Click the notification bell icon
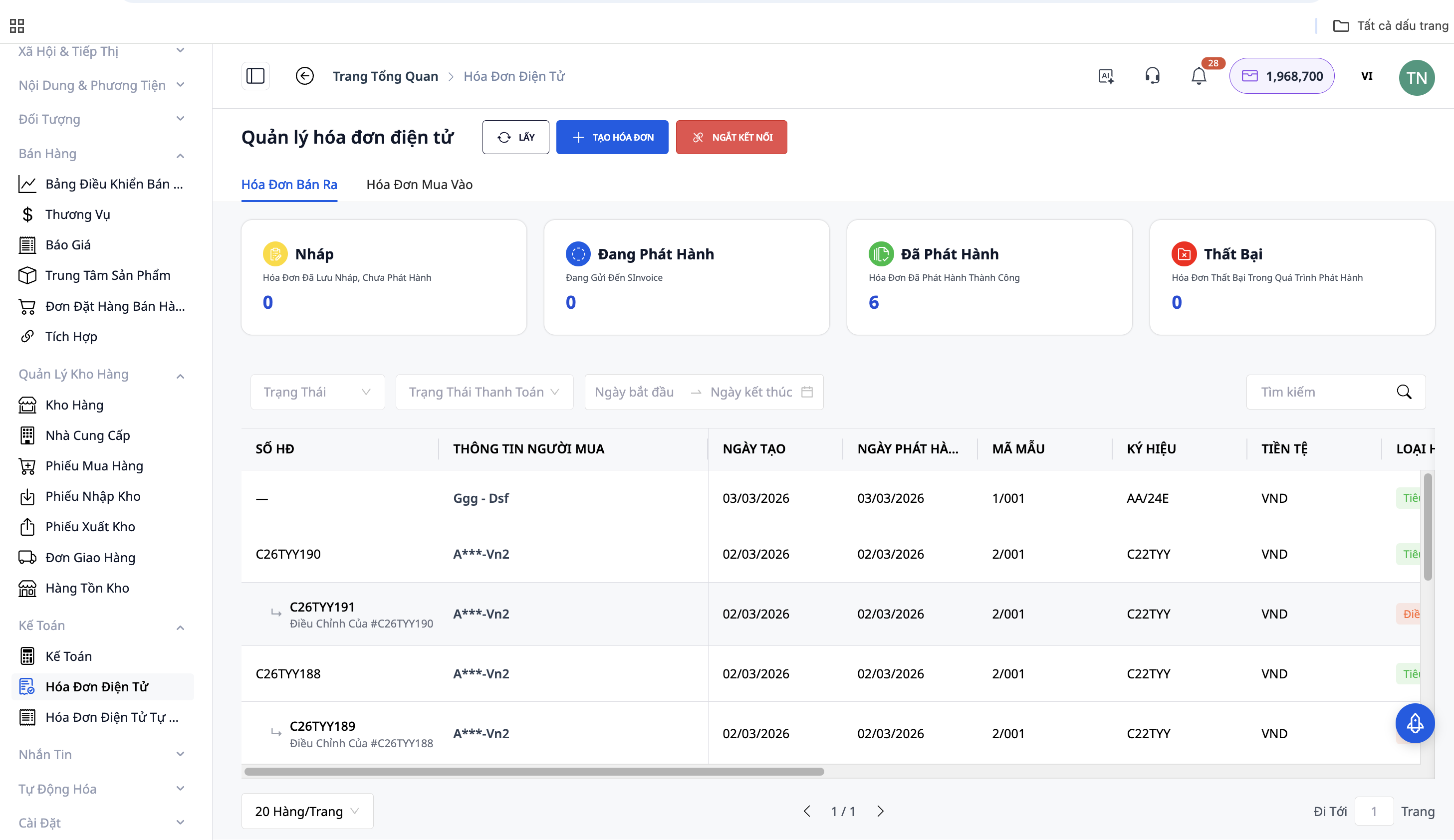1454x840 pixels. (1199, 76)
